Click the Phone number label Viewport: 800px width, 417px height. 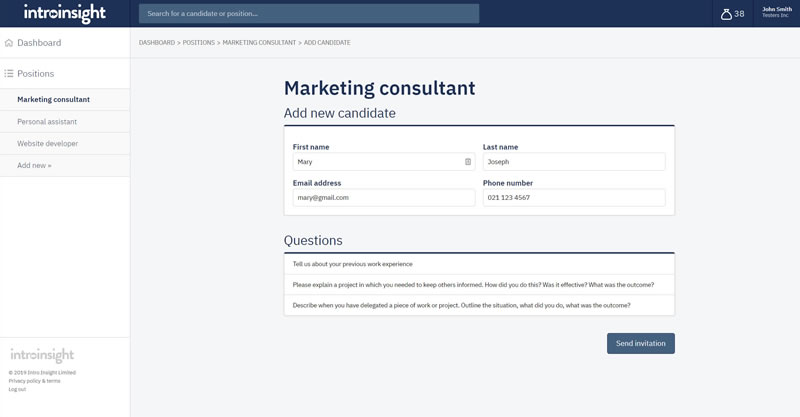[508, 183]
